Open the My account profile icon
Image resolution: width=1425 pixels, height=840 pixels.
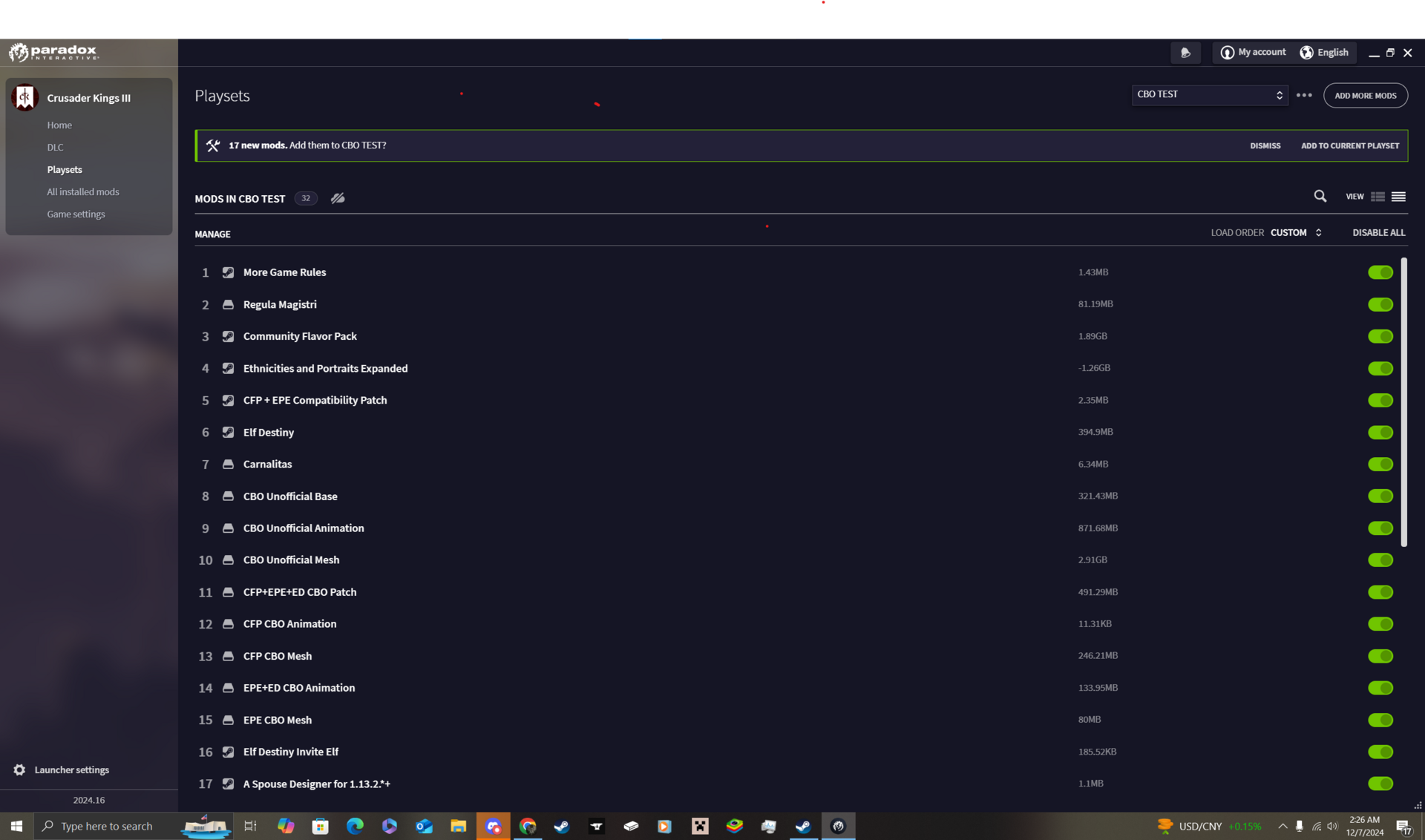point(1227,53)
